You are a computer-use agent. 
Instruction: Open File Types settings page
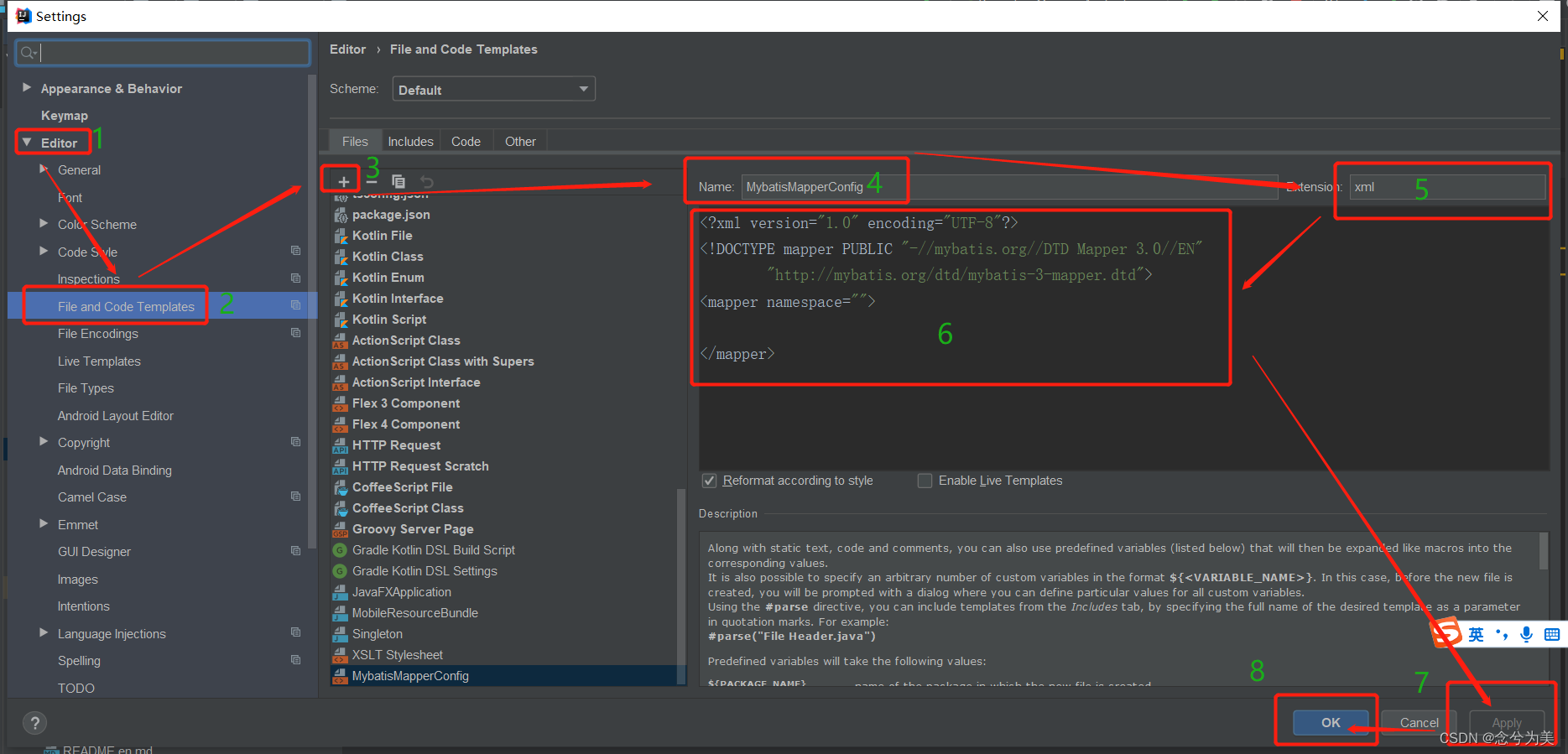click(86, 388)
